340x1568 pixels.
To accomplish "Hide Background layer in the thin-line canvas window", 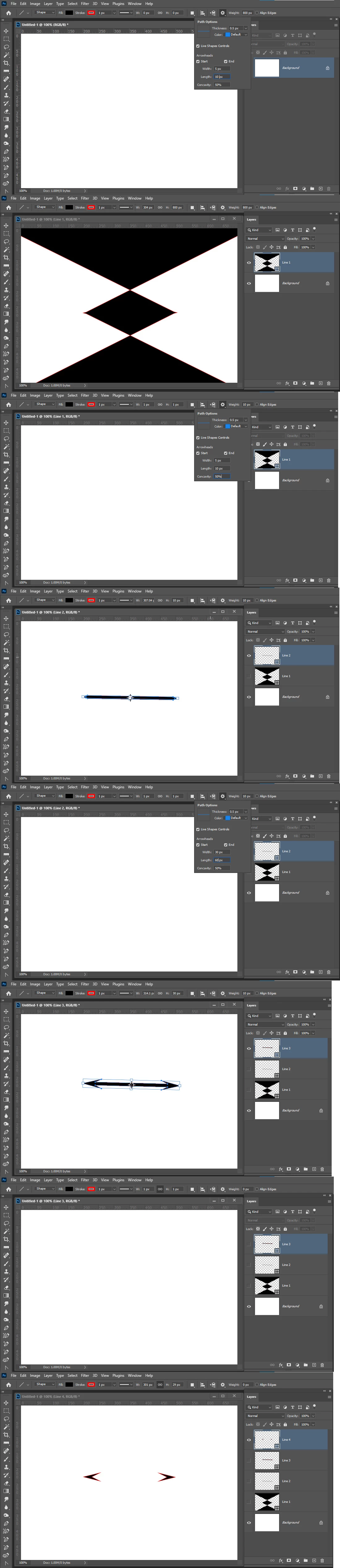I will point(249,696).
